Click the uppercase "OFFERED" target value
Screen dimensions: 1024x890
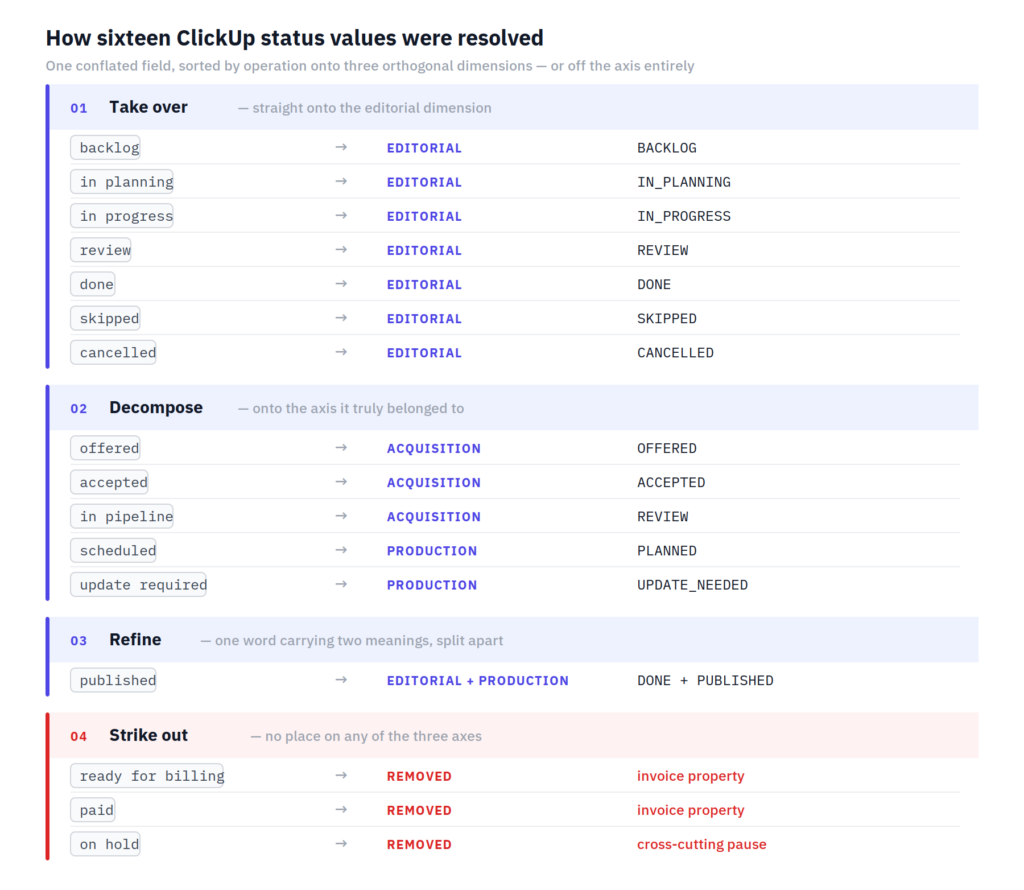point(667,449)
